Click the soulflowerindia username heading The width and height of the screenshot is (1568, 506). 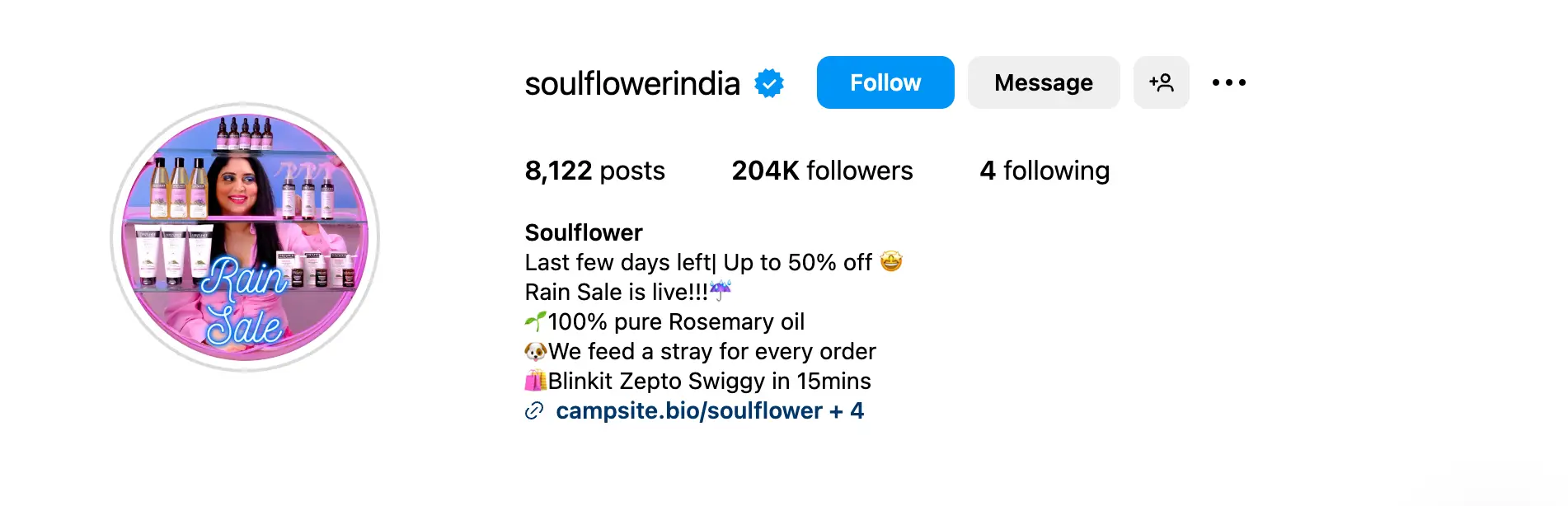(x=632, y=83)
